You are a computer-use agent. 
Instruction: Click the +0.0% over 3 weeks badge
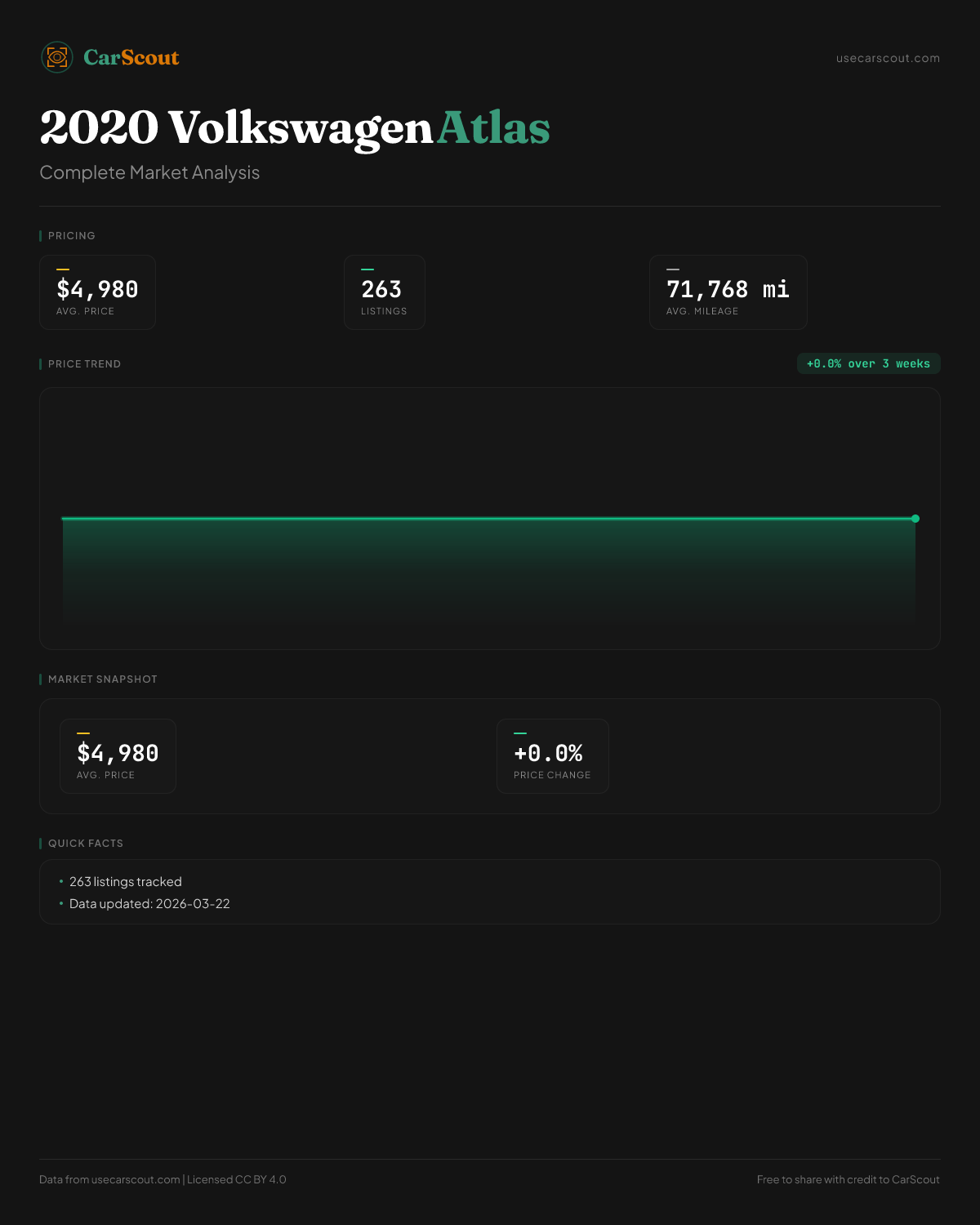coord(868,363)
